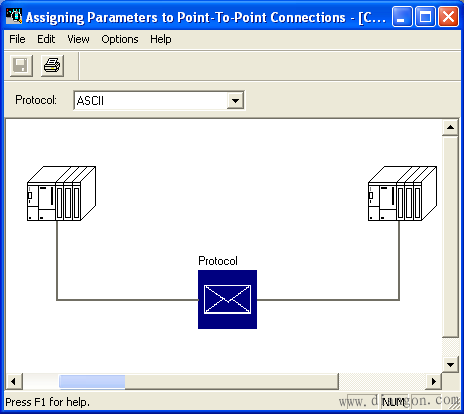Click the ASCII protocol combo box field

pyautogui.click(x=159, y=100)
